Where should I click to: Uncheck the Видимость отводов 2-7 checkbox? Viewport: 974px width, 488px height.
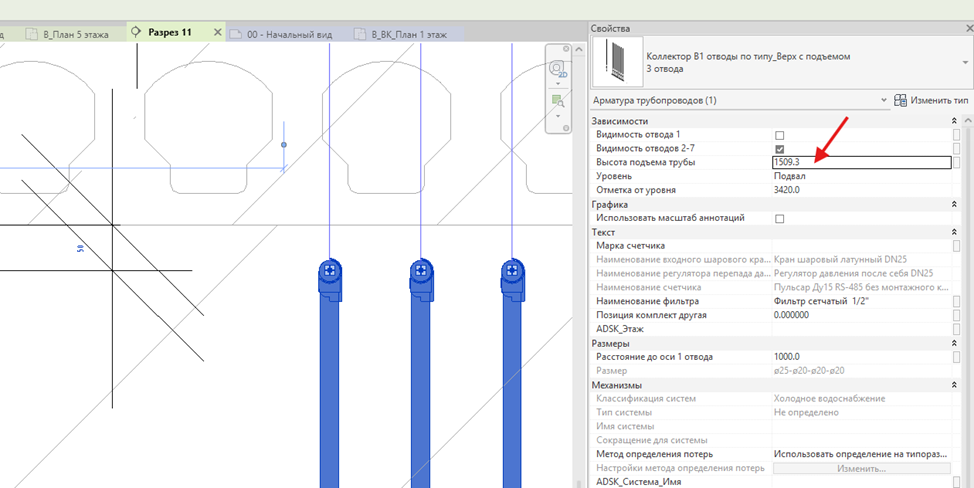pyautogui.click(x=780, y=149)
